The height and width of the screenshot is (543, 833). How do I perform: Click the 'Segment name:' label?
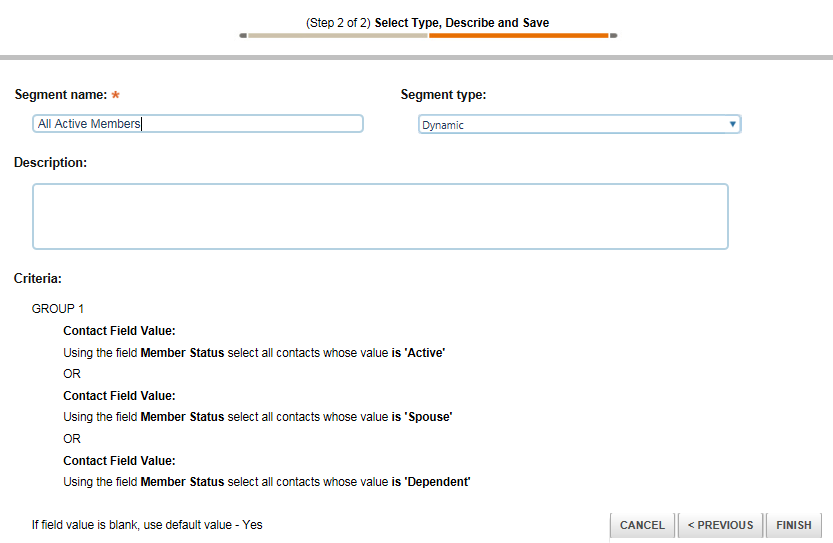click(60, 95)
